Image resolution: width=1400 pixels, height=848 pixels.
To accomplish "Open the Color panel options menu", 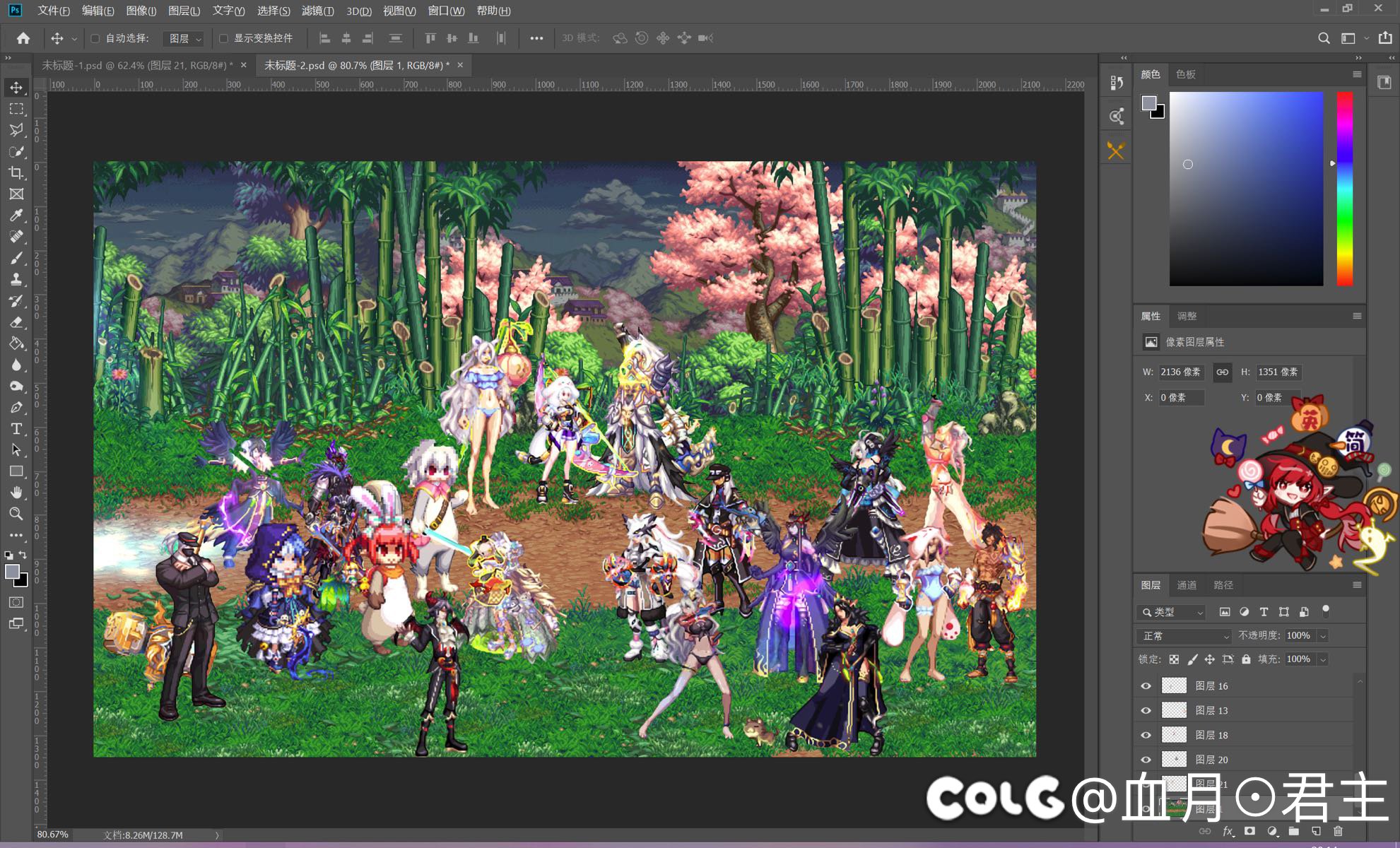I will [x=1357, y=74].
